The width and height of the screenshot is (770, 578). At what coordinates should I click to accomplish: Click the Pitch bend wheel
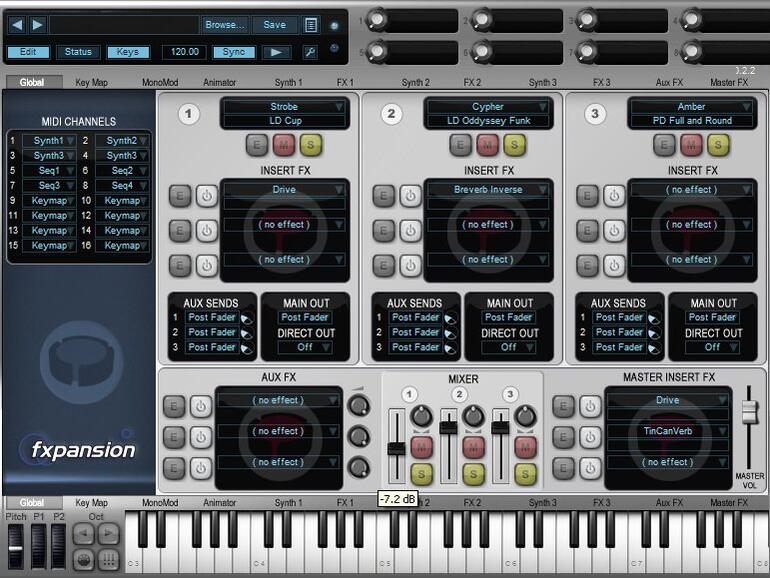16,546
